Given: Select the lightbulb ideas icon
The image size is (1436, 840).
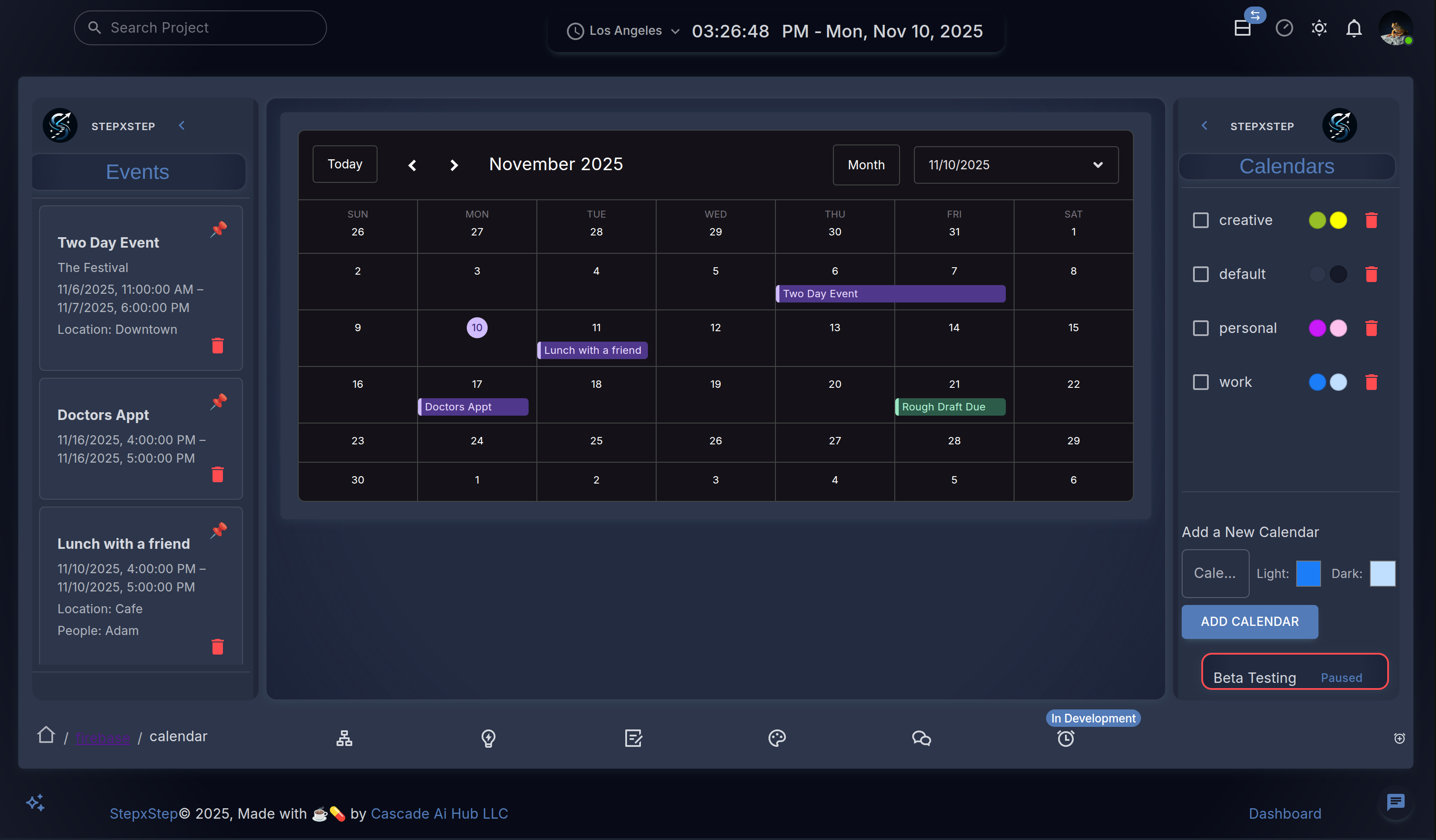Looking at the screenshot, I should (489, 738).
